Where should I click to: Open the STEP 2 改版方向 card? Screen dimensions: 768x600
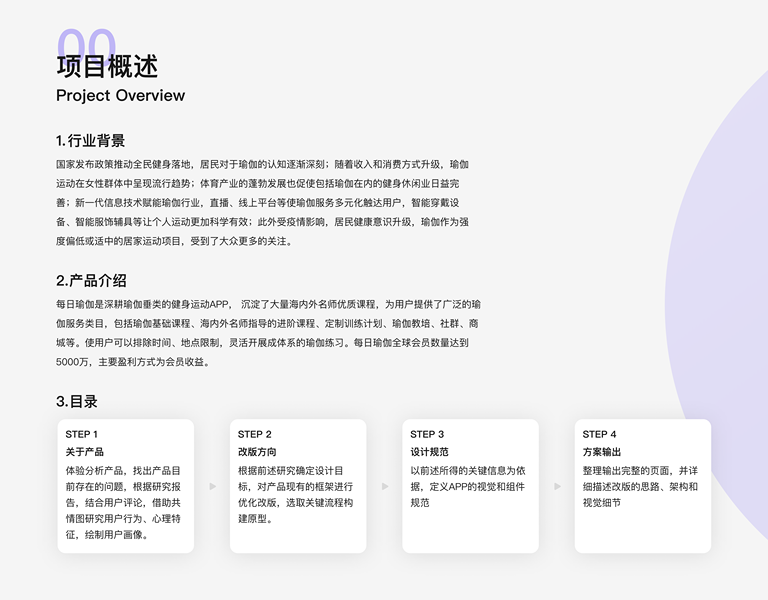pos(298,486)
